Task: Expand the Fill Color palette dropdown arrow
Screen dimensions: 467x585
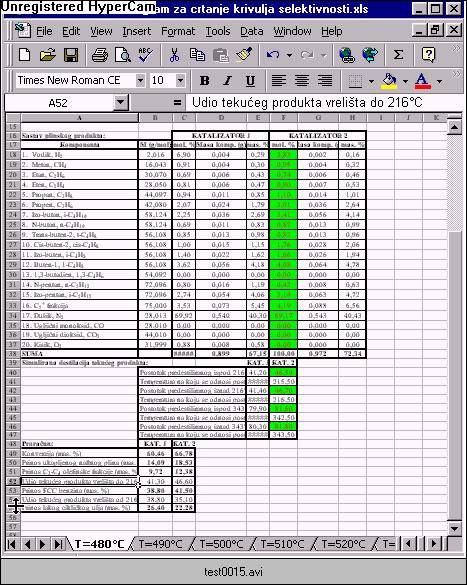Action: coord(405,81)
